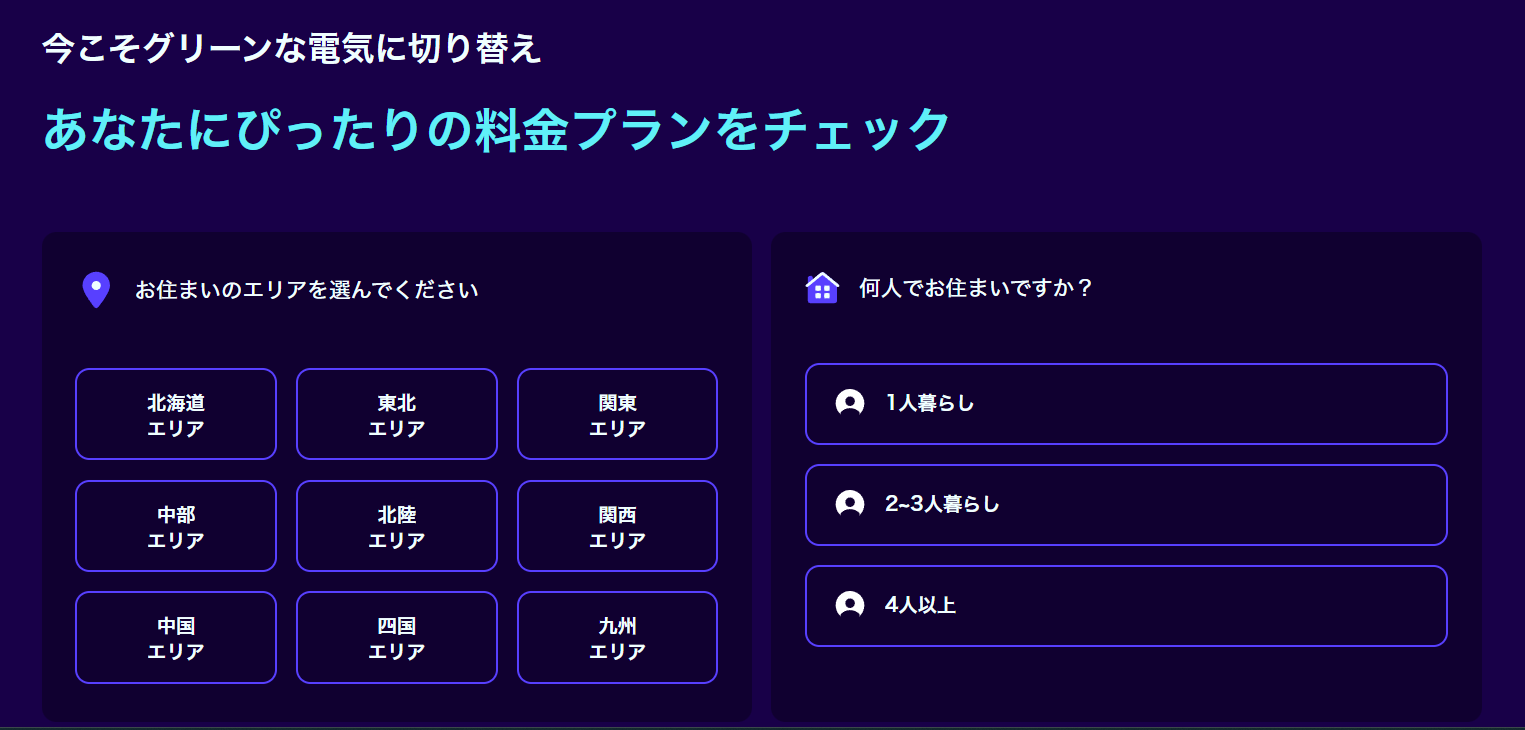Click person icon beside 1人暮らし
The width and height of the screenshot is (1525, 730).
click(x=850, y=403)
